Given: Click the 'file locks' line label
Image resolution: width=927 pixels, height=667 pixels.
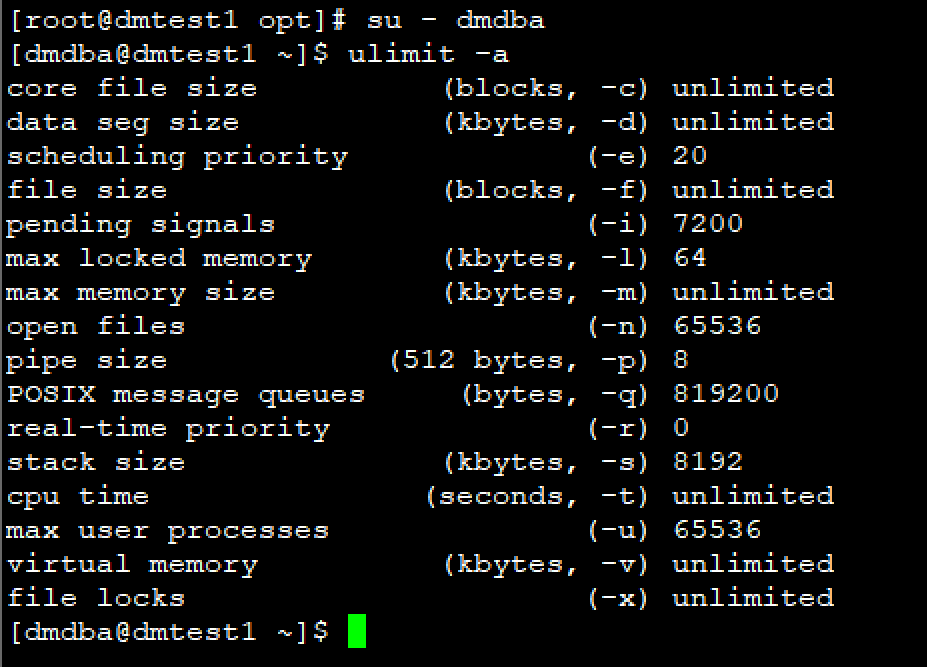Looking at the screenshot, I should 96,598.
